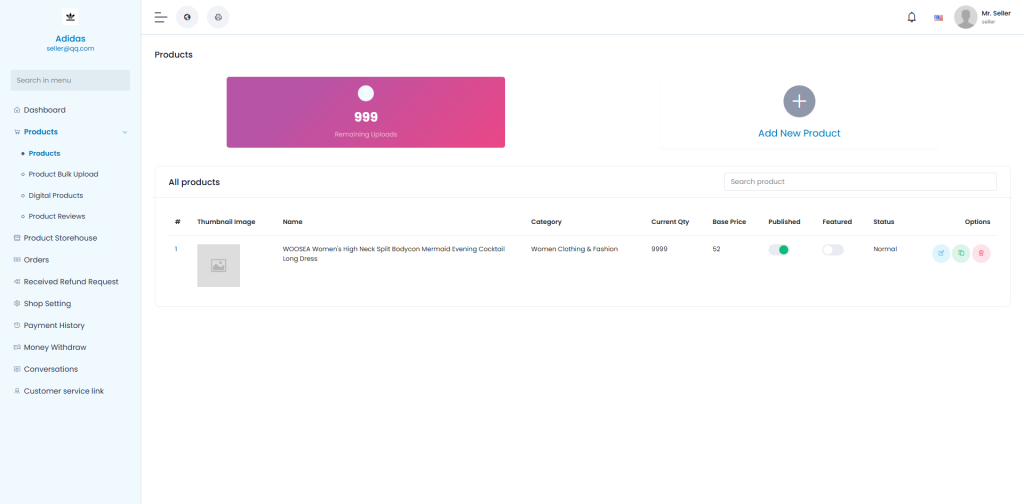Click the Base Price column header

(x=729, y=222)
